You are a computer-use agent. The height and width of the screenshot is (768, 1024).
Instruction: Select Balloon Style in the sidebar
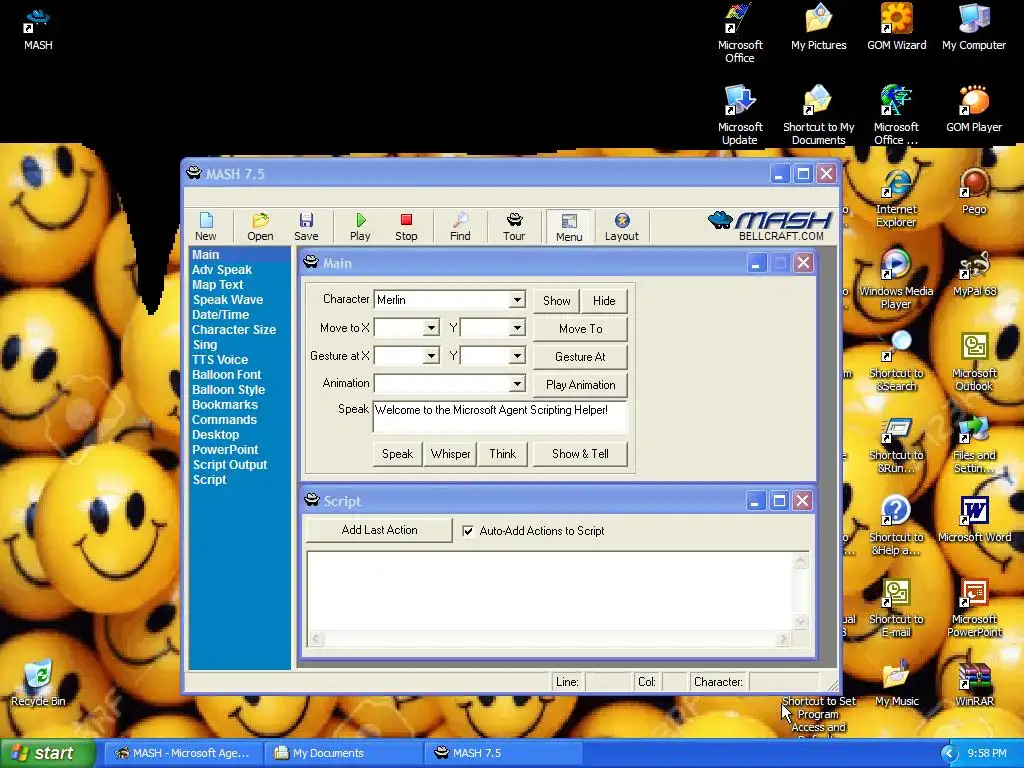(229, 390)
